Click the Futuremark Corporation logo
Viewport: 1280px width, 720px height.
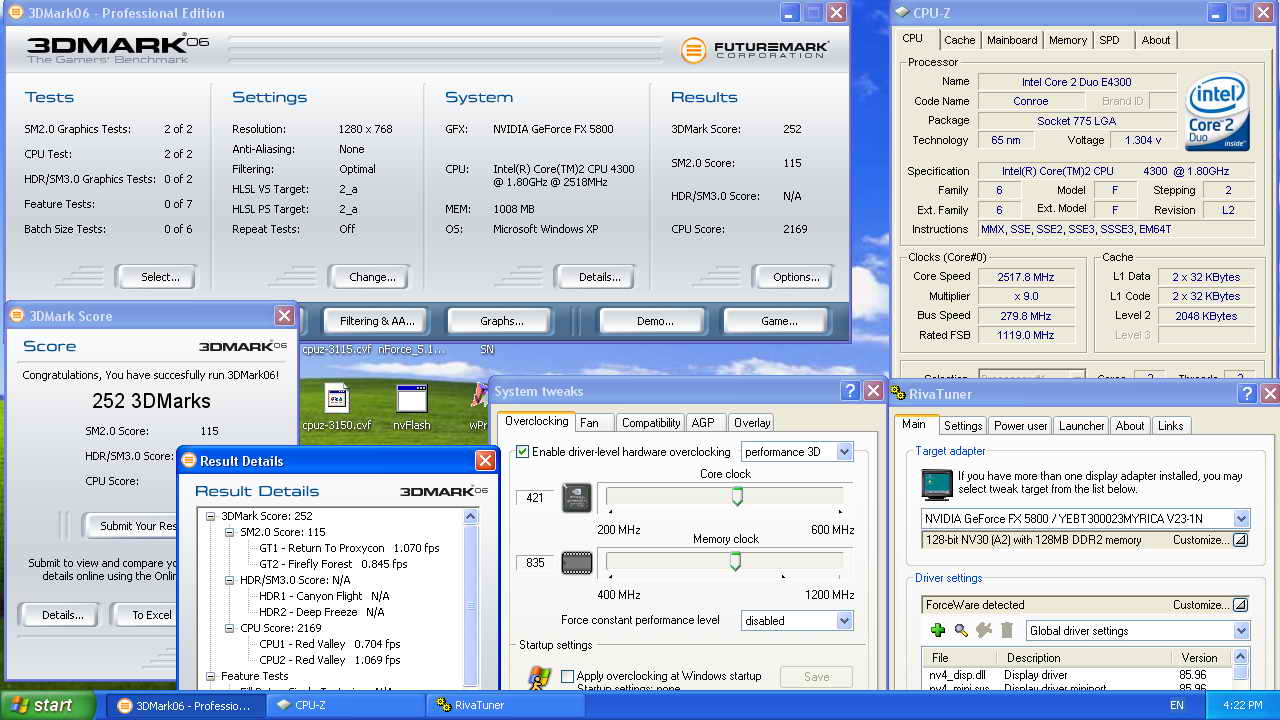753,50
